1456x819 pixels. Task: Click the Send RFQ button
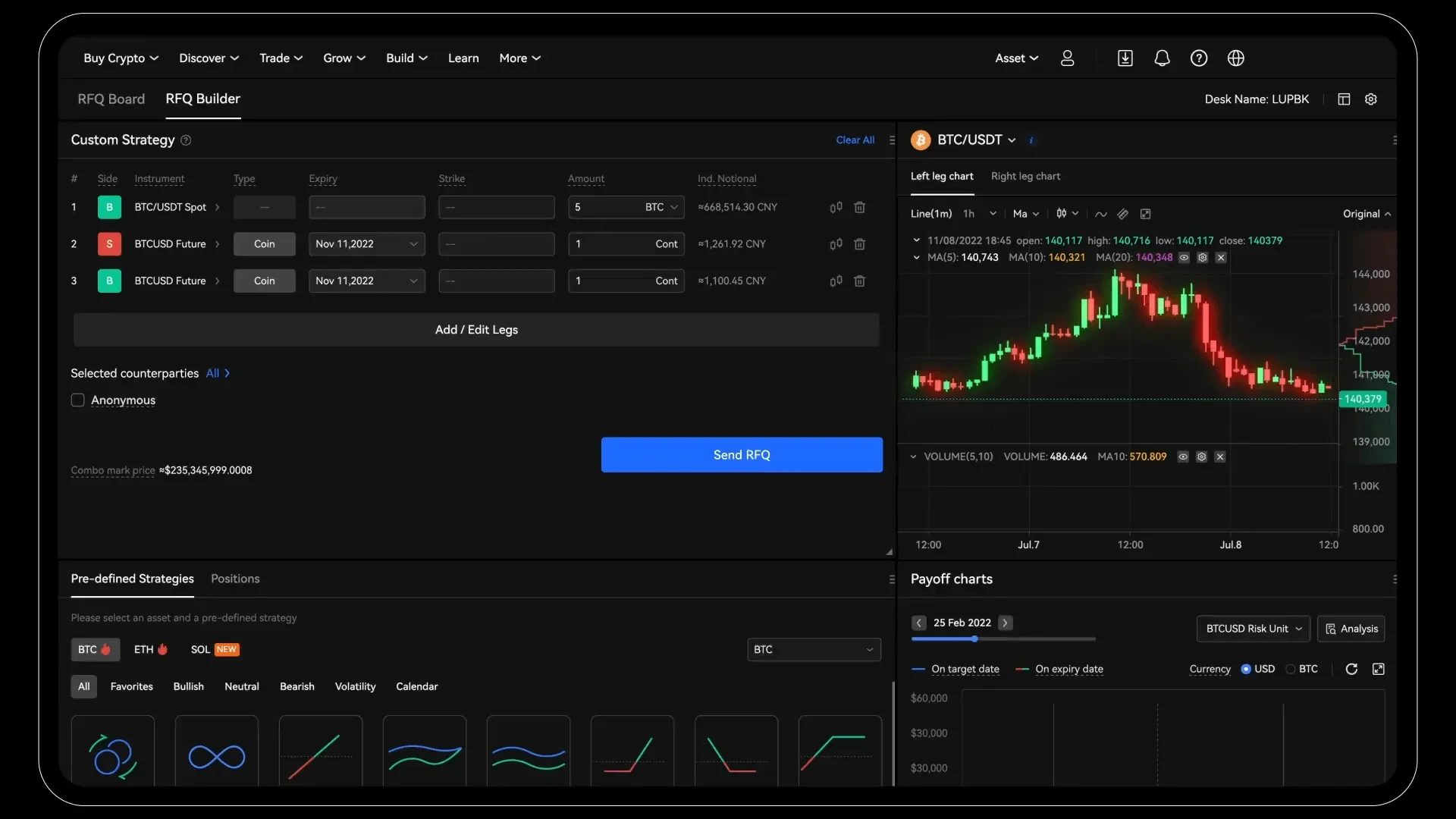point(741,455)
